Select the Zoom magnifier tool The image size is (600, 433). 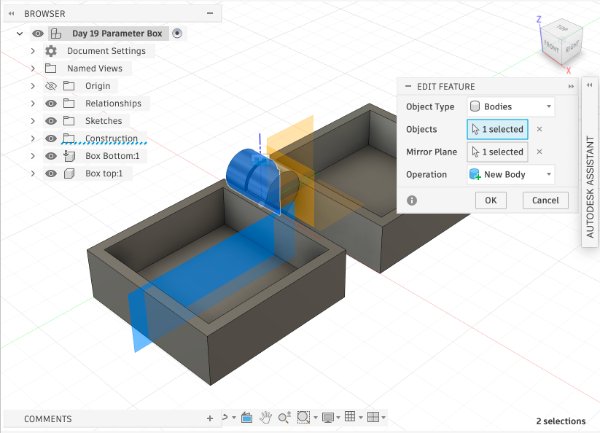coord(284,417)
